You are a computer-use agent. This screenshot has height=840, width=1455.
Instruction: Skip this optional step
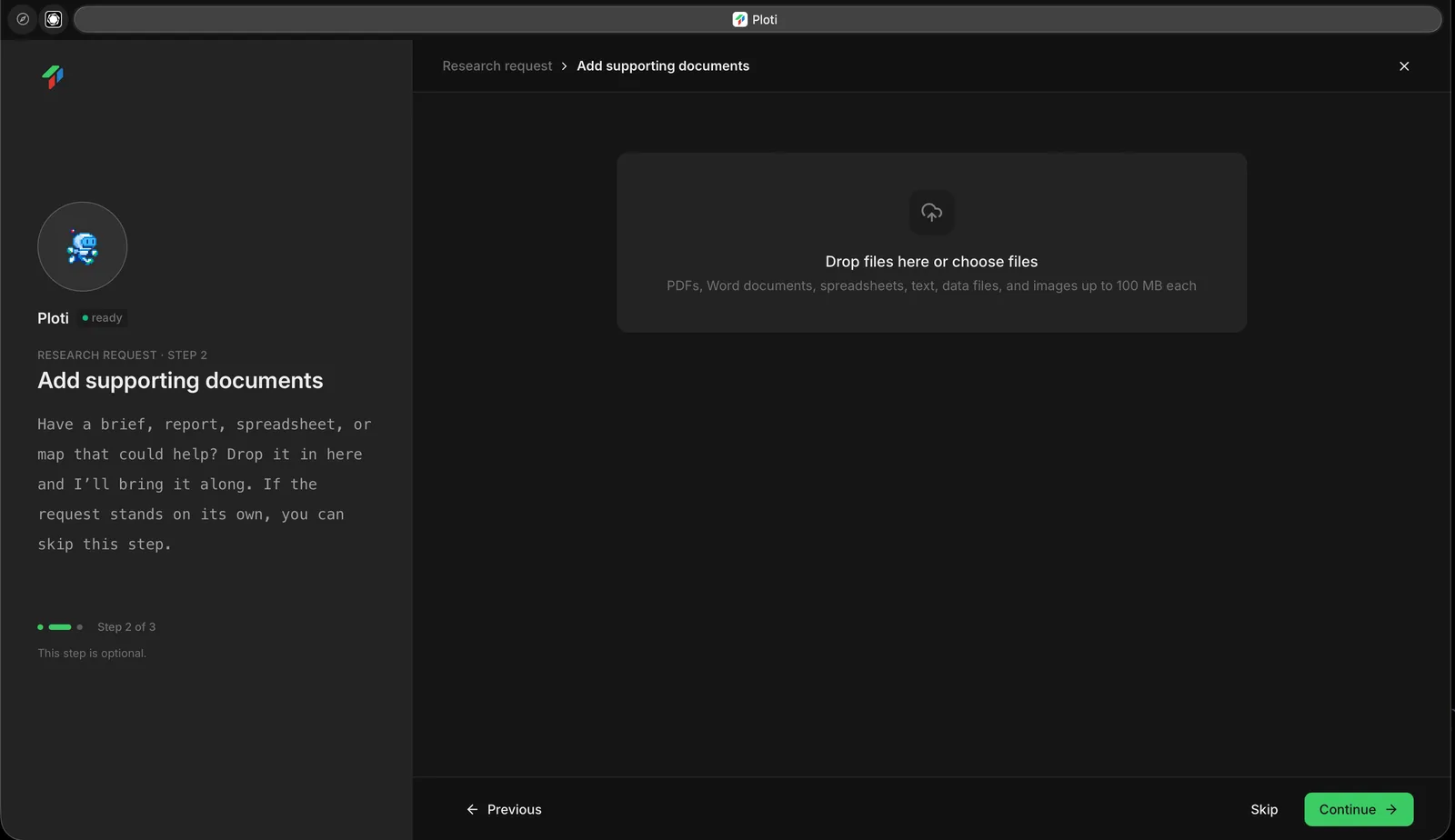point(1264,809)
